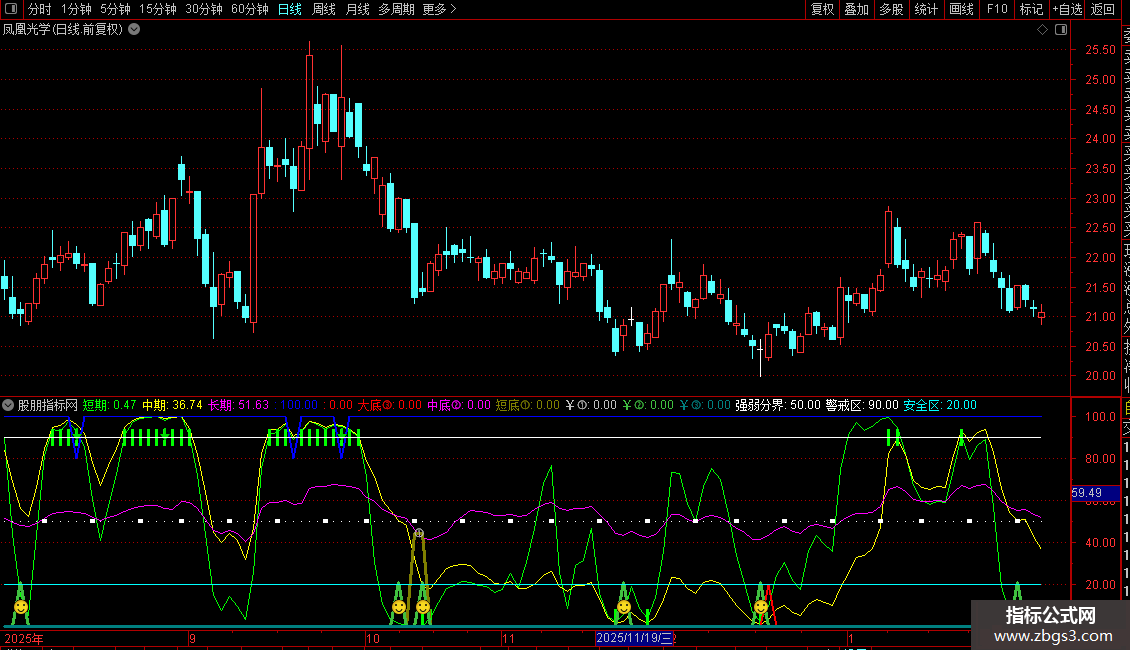
Task: Switch to 周线 weekly chart period
Action: (x=323, y=10)
